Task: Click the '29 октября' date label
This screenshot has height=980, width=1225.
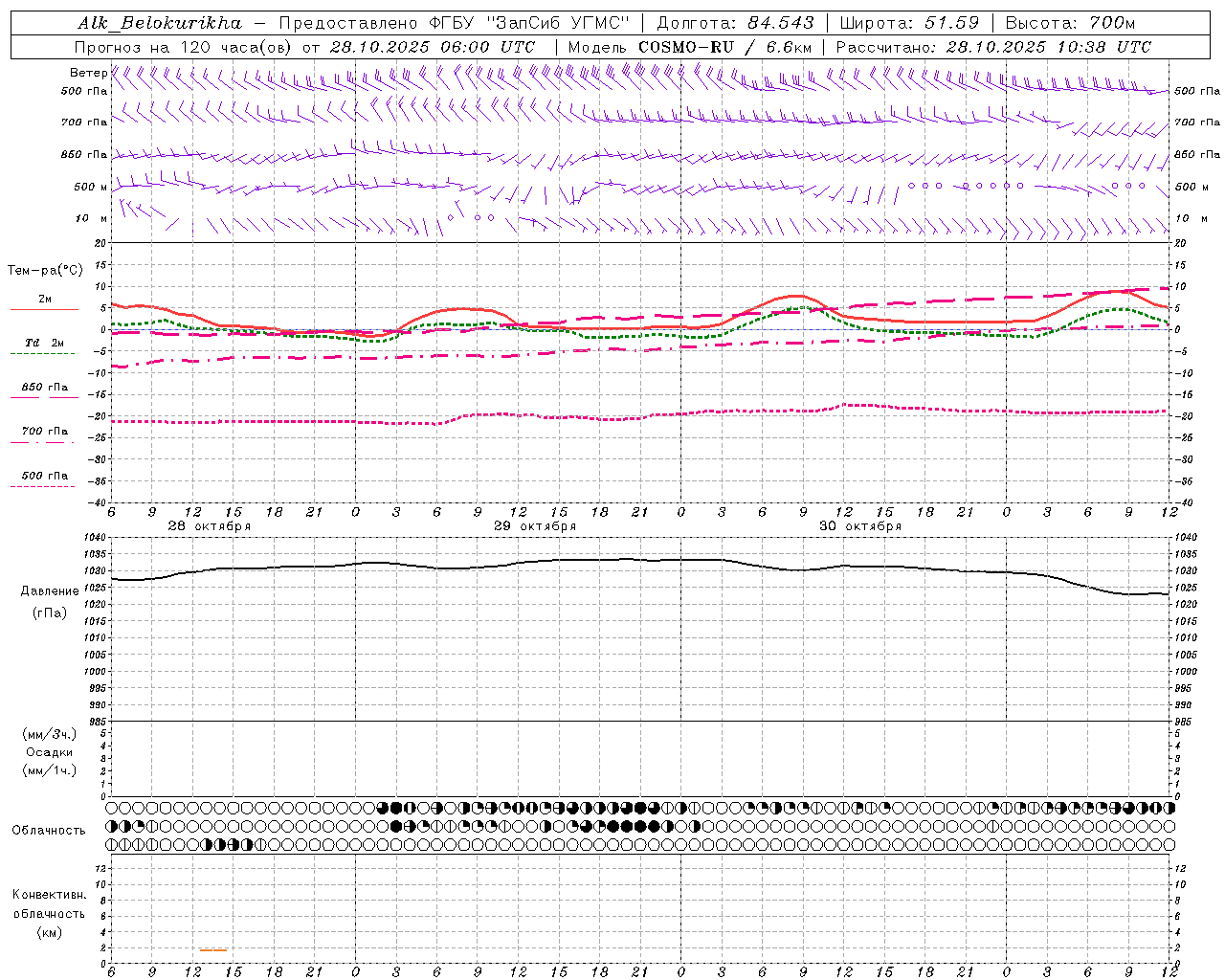Action: (535, 526)
